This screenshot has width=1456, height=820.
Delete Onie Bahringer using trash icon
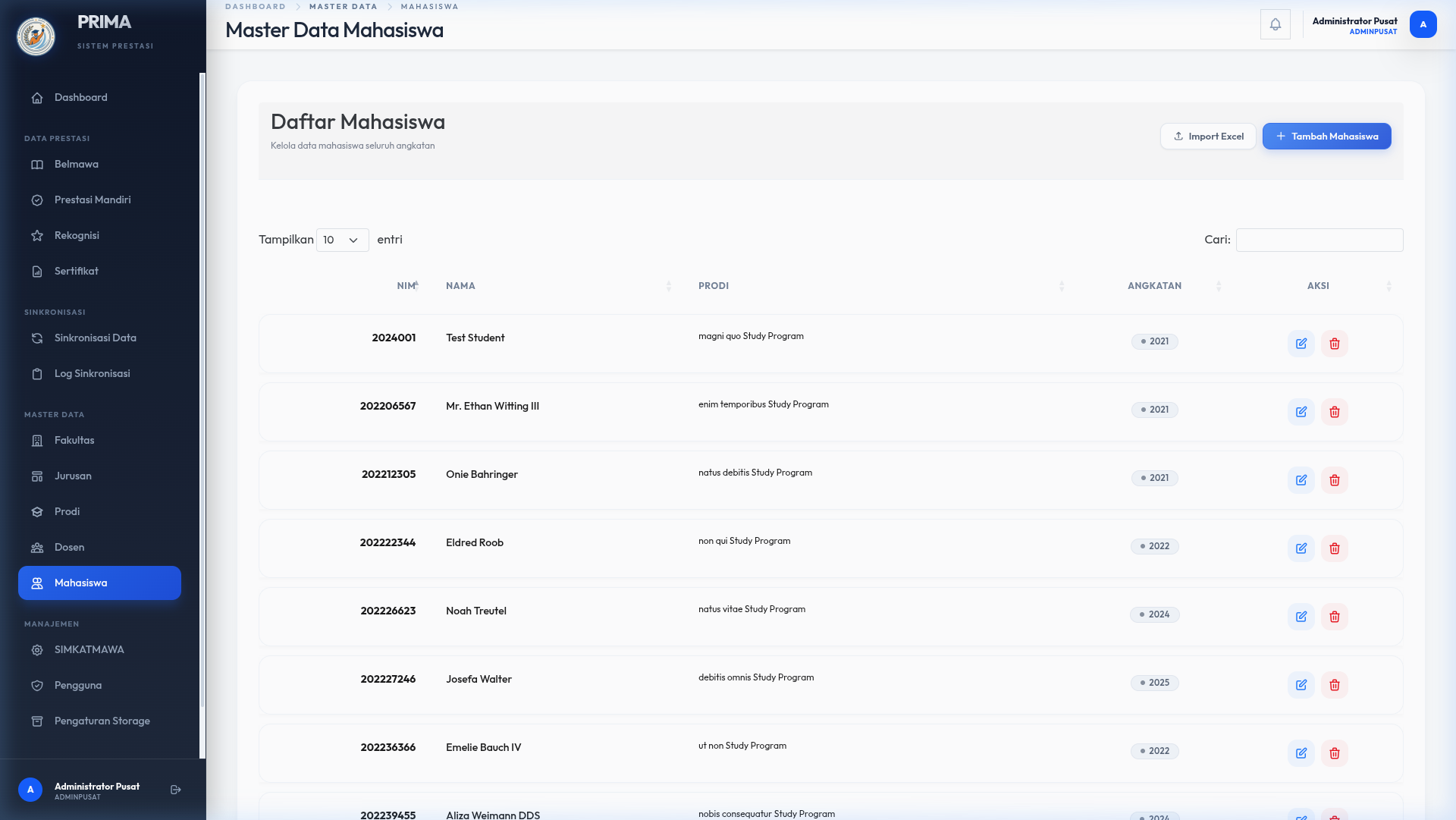1334,480
